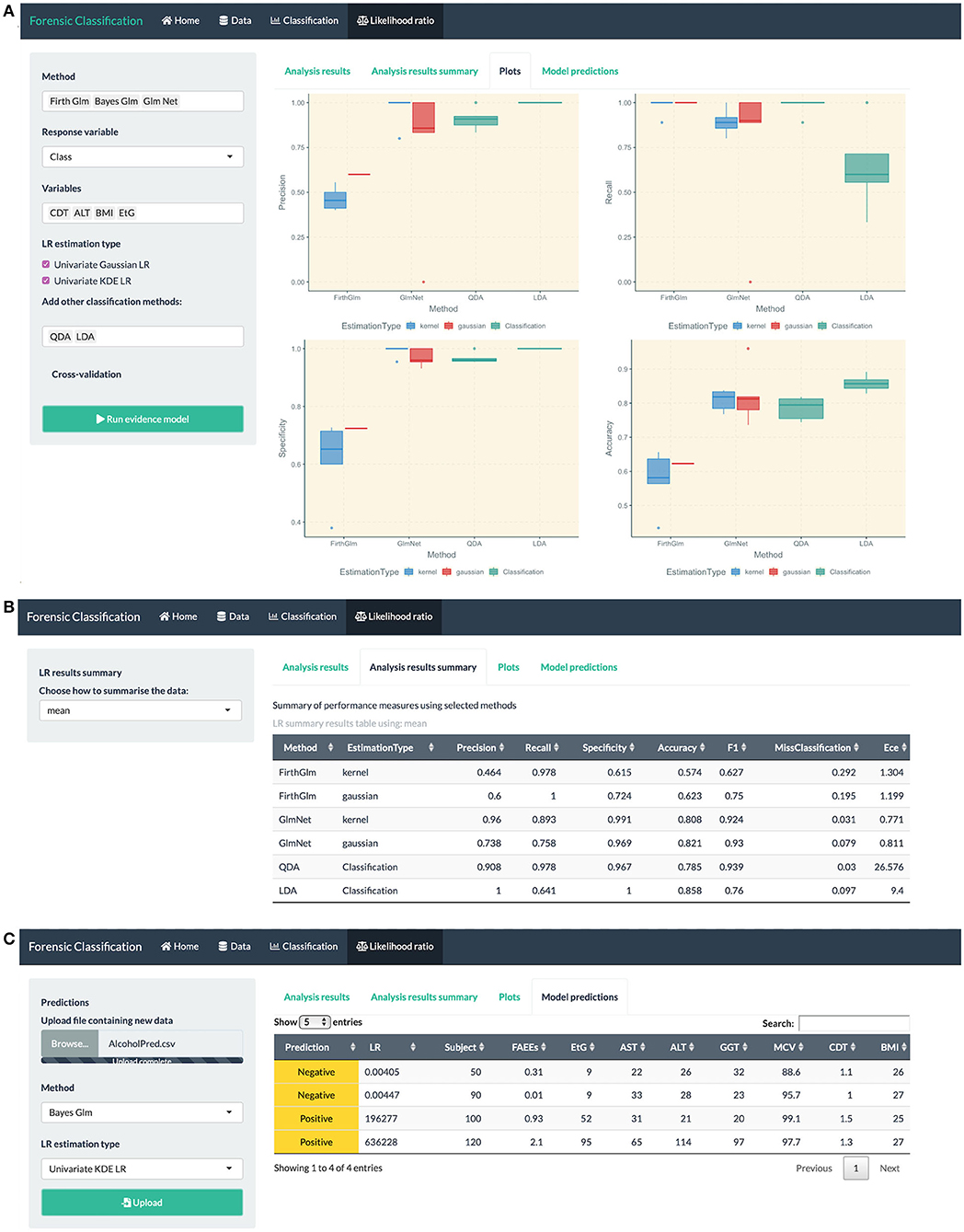Viewport: 964px width, 1232px height.
Task: Click sort arrows beside the GGT column header
Action: (745, 1047)
